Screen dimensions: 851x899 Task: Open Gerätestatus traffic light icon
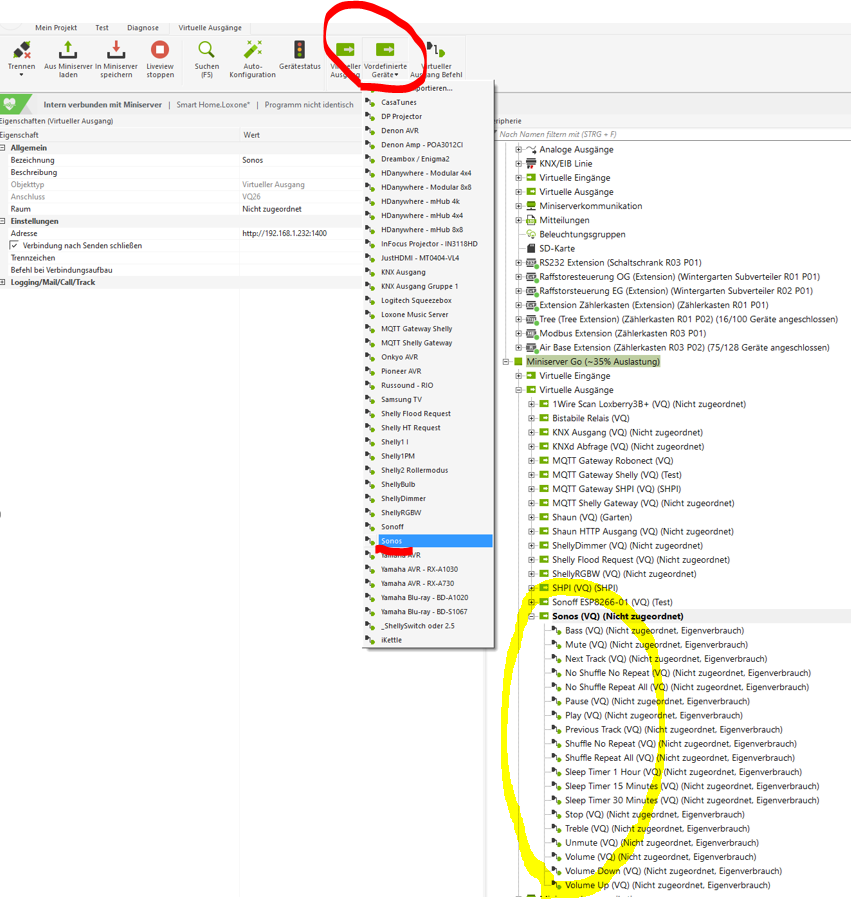point(299,50)
